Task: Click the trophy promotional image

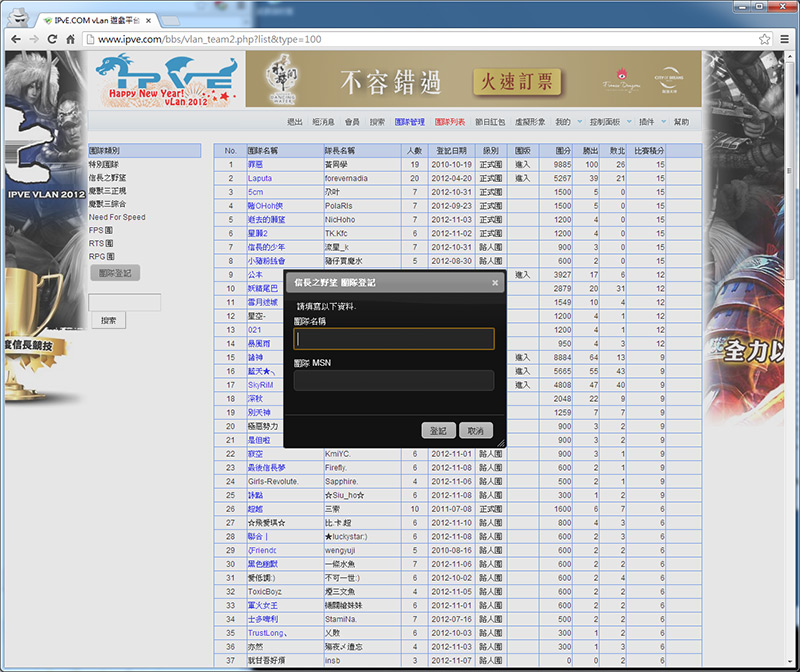Action: tap(36, 337)
